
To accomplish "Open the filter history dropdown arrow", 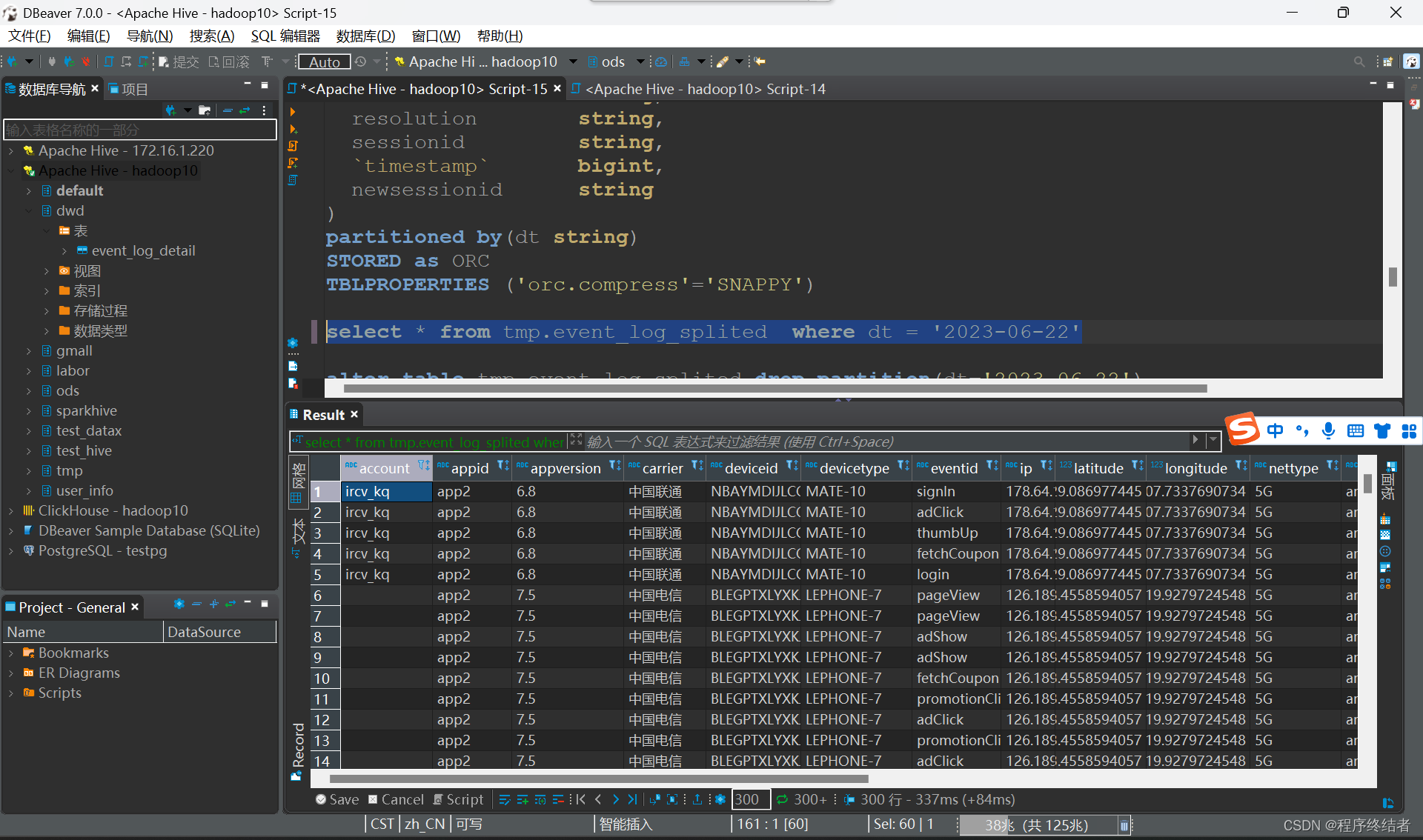I will (1213, 440).
